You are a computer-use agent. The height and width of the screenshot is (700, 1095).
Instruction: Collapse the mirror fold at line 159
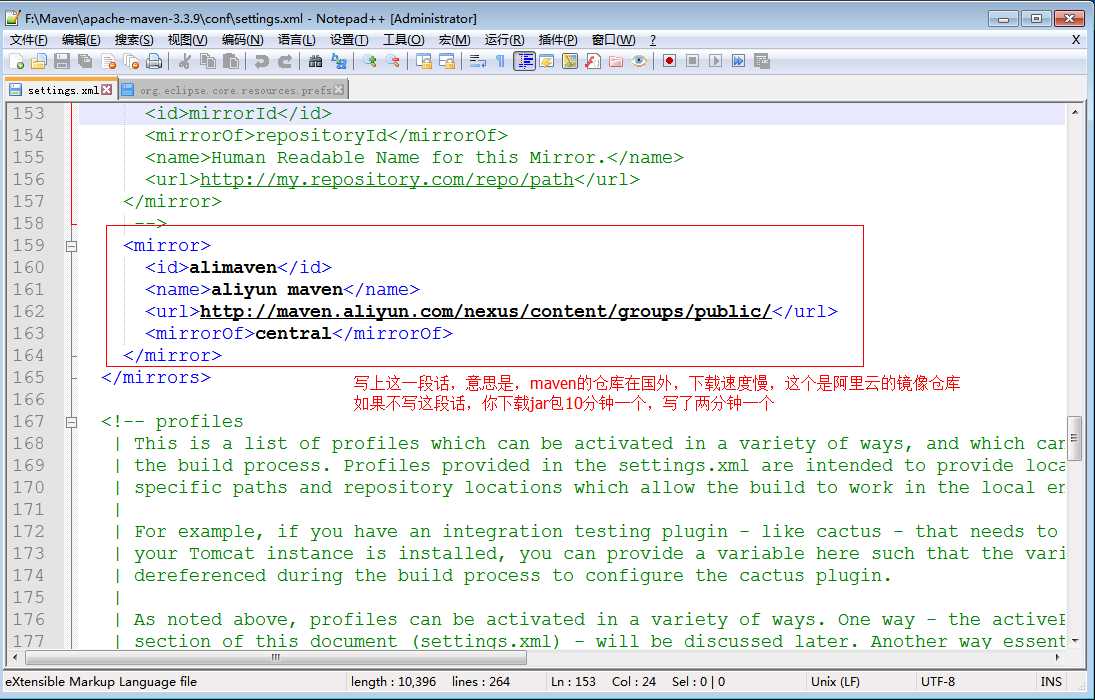click(x=71, y=246)
